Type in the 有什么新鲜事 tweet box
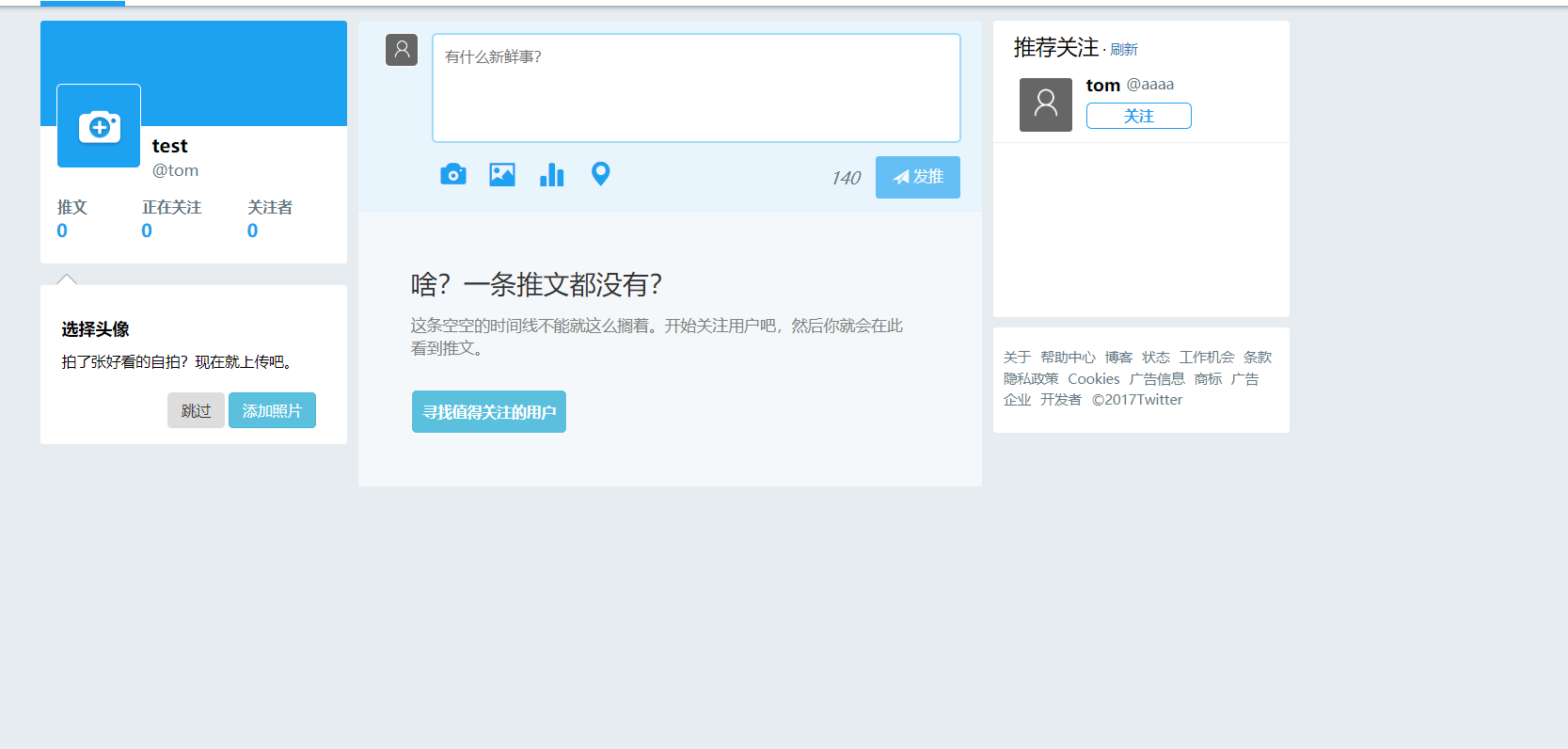 696,88
